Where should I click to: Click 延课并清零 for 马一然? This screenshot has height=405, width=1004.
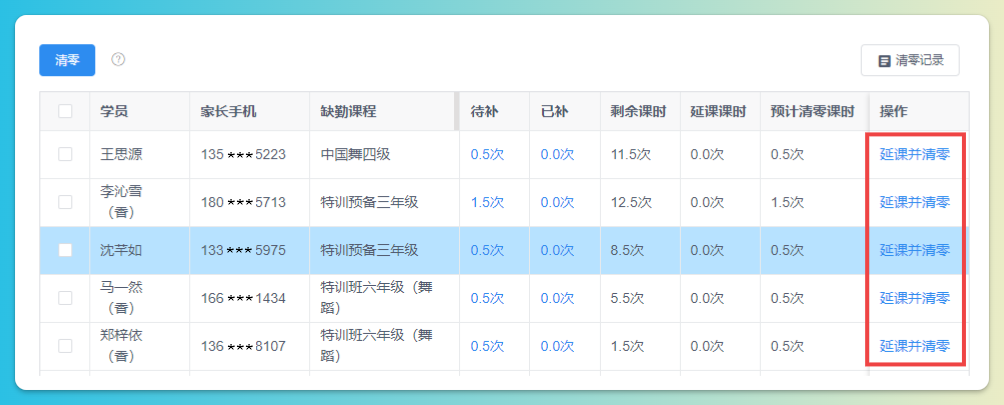click(914, 298)
